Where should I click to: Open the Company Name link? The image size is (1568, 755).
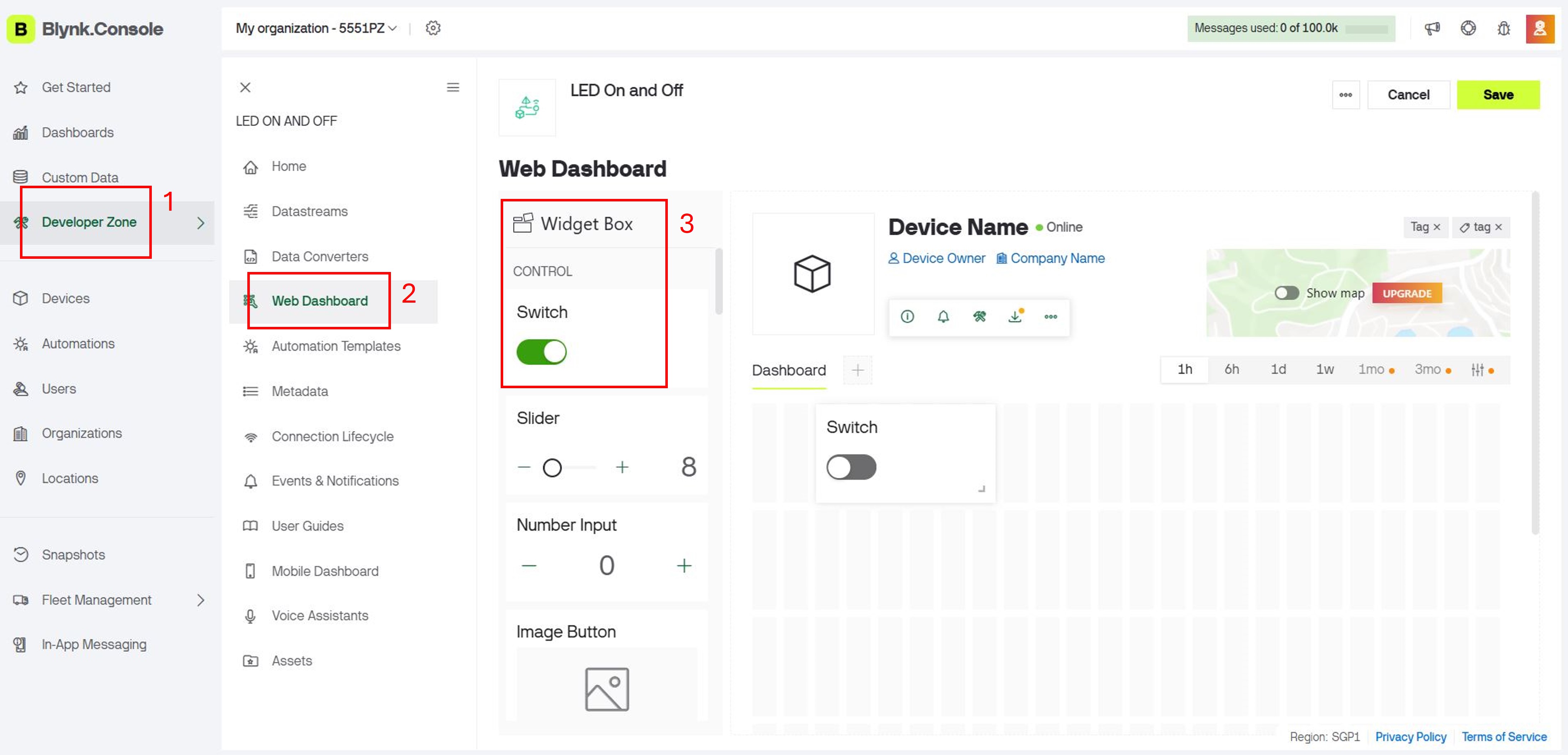click(x=1050, y=258)
